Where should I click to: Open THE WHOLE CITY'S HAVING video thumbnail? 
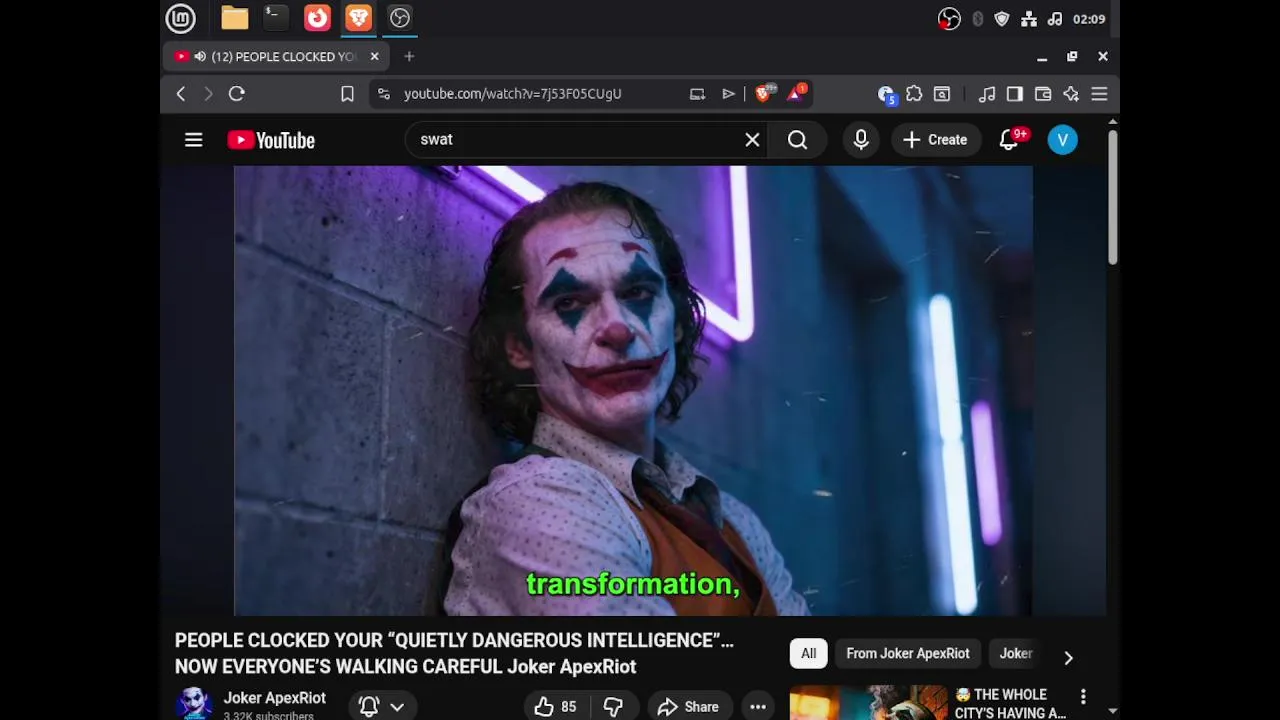click(868, 703)
